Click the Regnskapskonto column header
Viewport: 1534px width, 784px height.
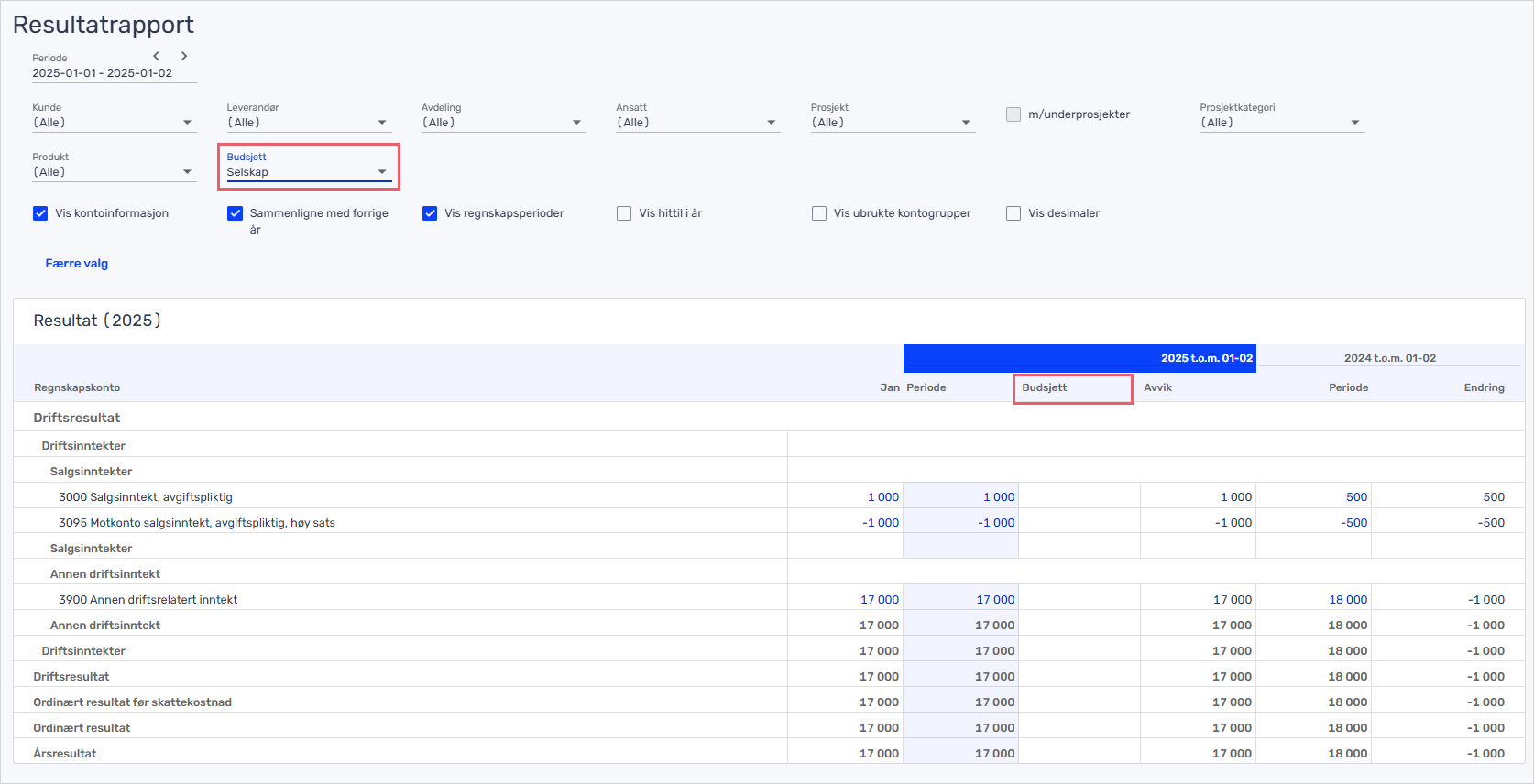(77, 387)
